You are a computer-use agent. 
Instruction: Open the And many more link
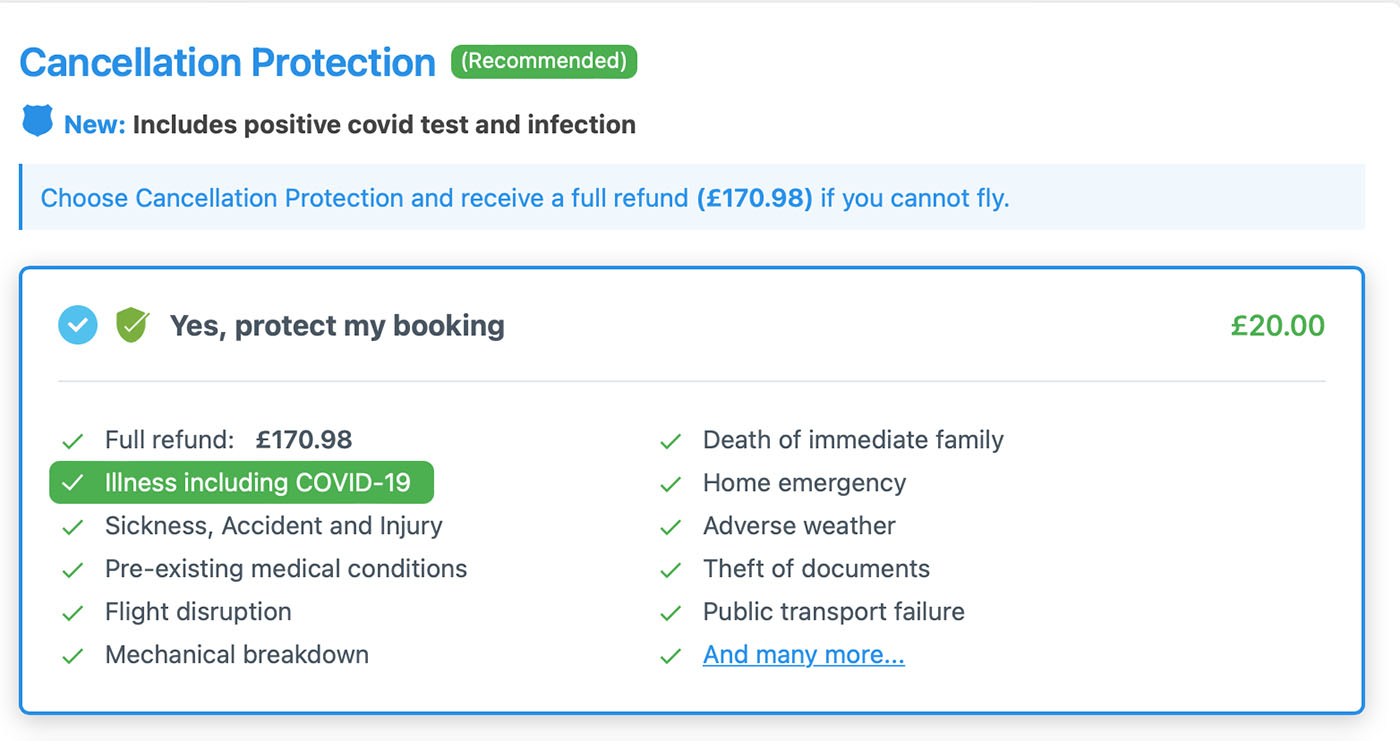pyautogui.click(x=803, y=654)
